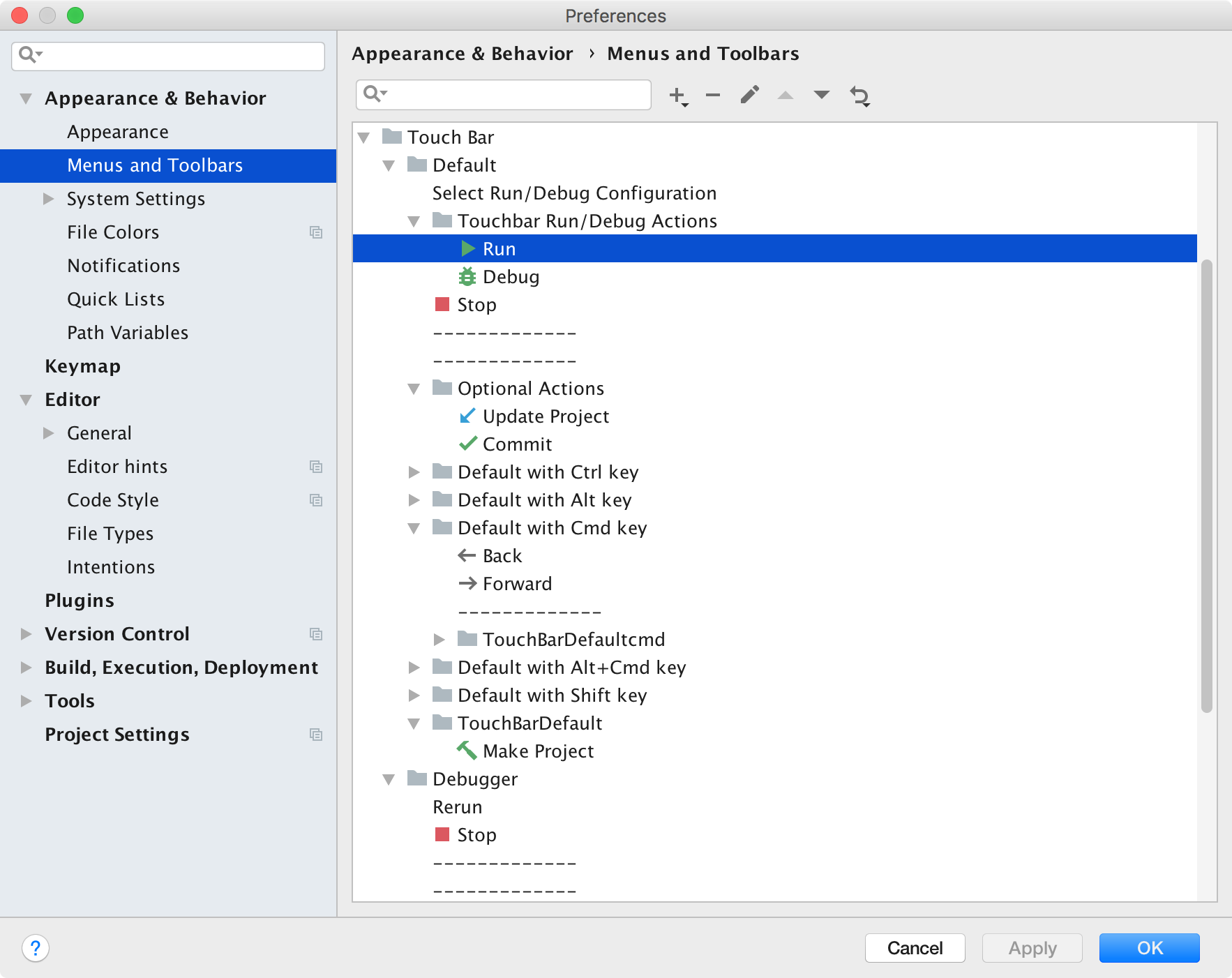Click the OK button

tap(1149, 948)
